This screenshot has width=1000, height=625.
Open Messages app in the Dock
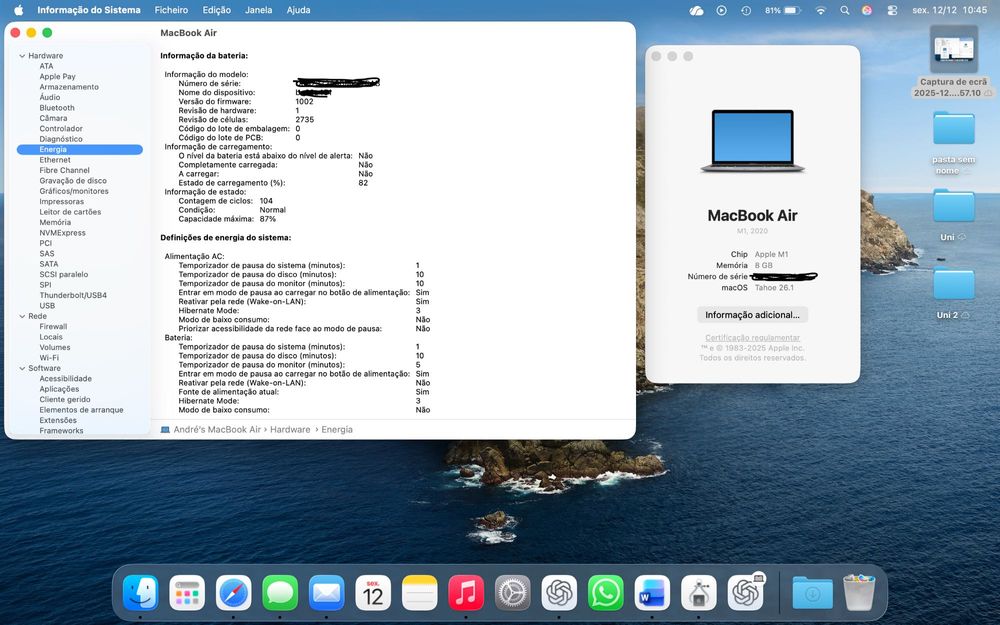point(280,592)
